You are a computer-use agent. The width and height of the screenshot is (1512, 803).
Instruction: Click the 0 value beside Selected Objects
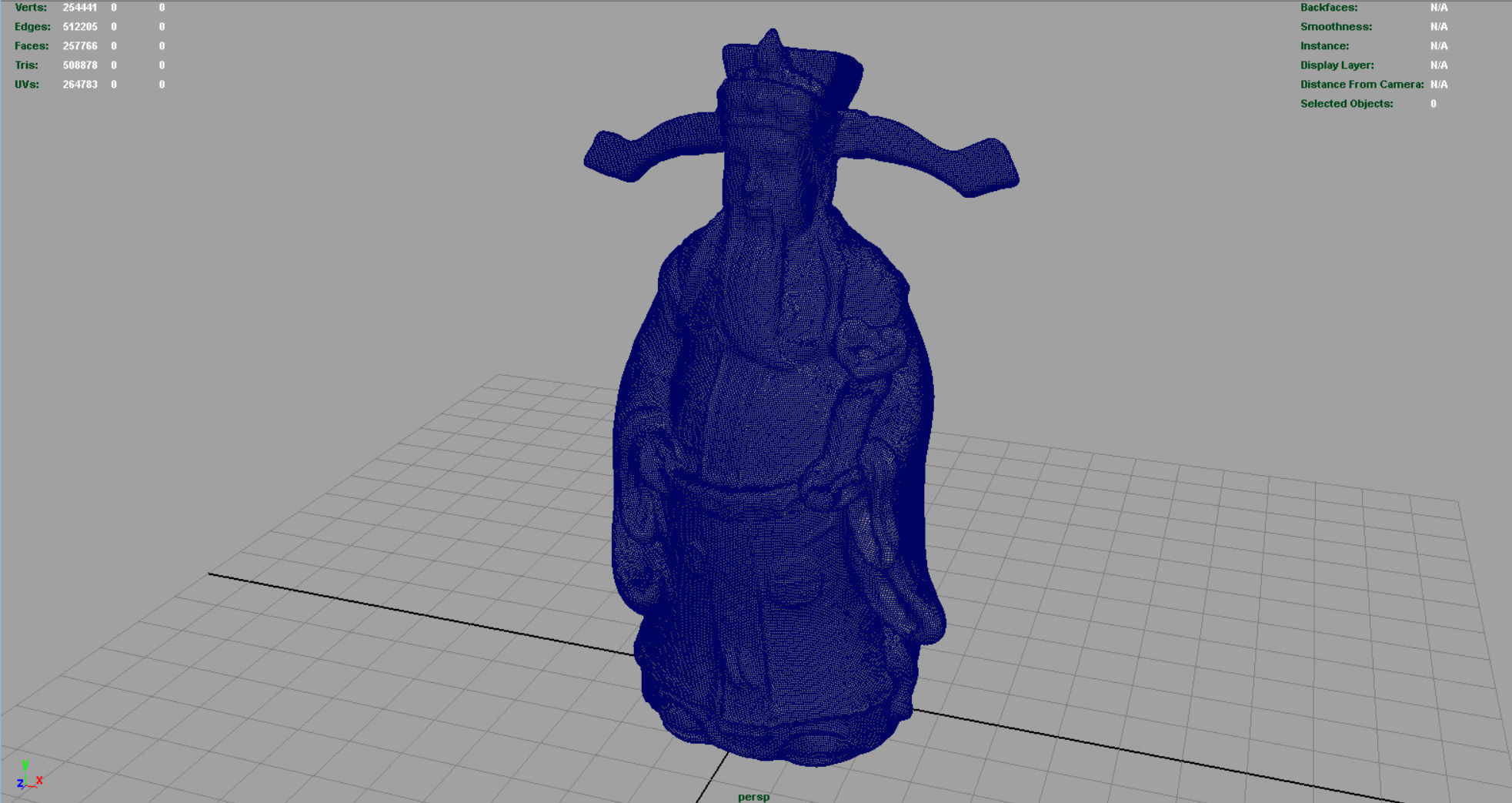[x=1434, y=104]
